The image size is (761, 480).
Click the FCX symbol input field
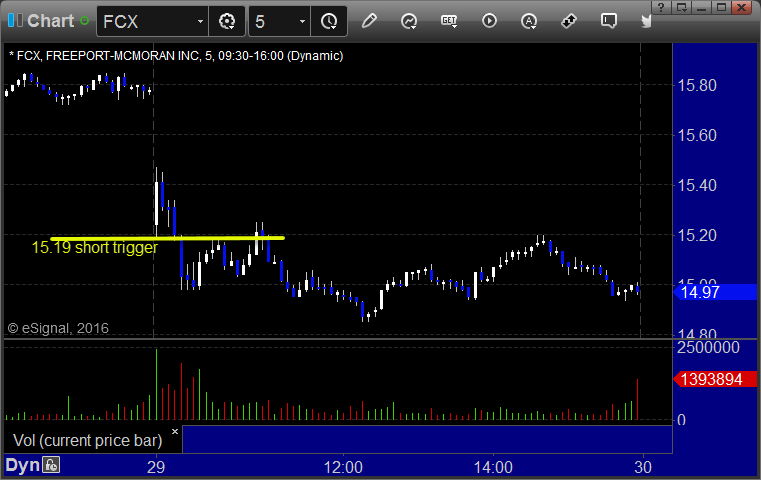pyautogui.click(x=146, y=21)
